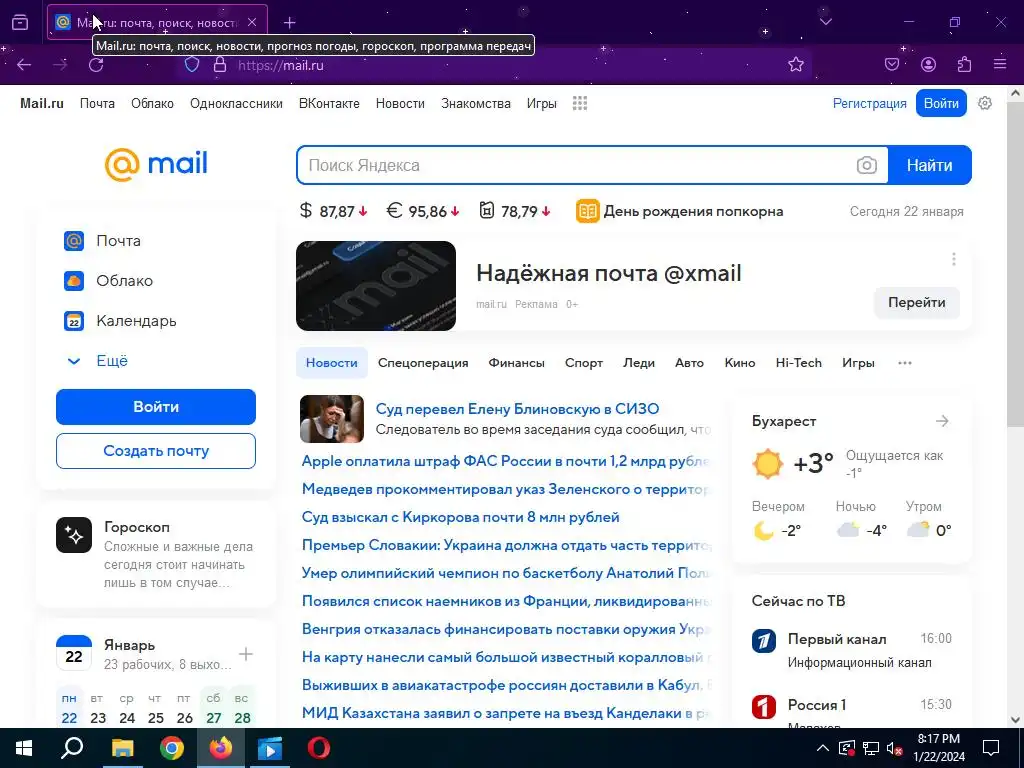Screen dimensions: 1024x768
Task: Open the xmail advertisement thumbnail
Action: (376, 286)
